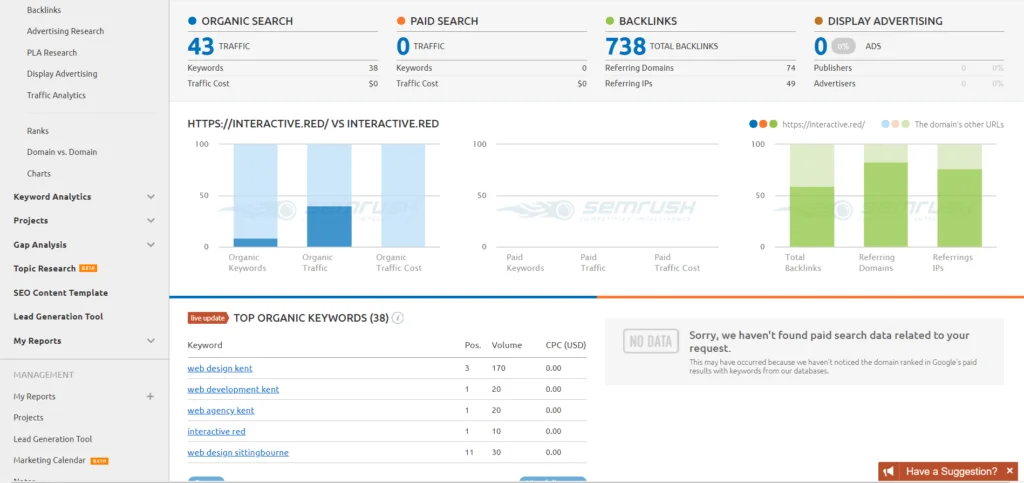Click the Display Advertising panel heading

pyautogui.click(x=885, y=21)
